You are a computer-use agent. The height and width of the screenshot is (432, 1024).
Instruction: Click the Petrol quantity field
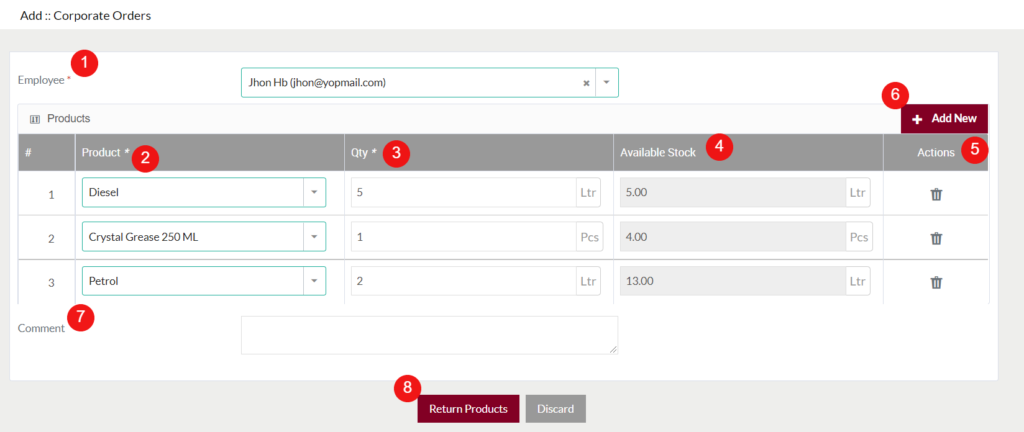(462, 281)
